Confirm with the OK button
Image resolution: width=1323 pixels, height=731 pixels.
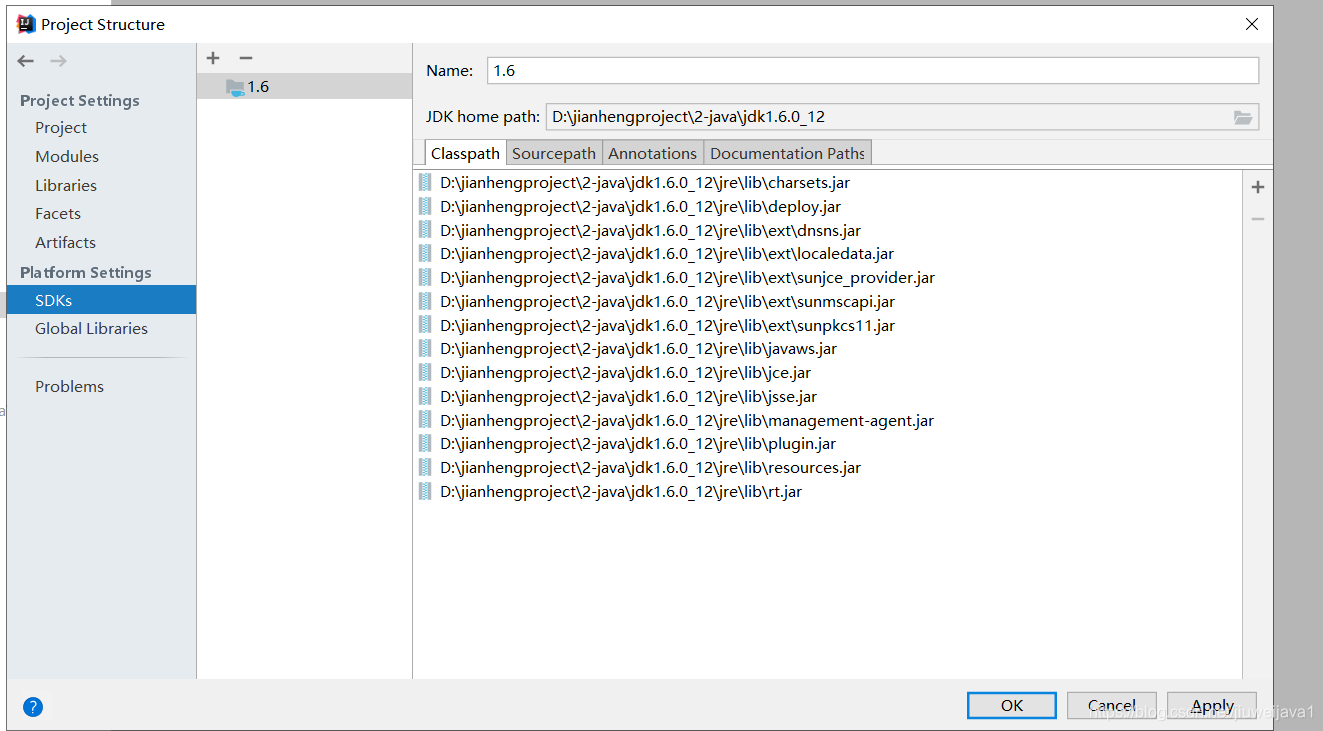tap(1012, 705)
